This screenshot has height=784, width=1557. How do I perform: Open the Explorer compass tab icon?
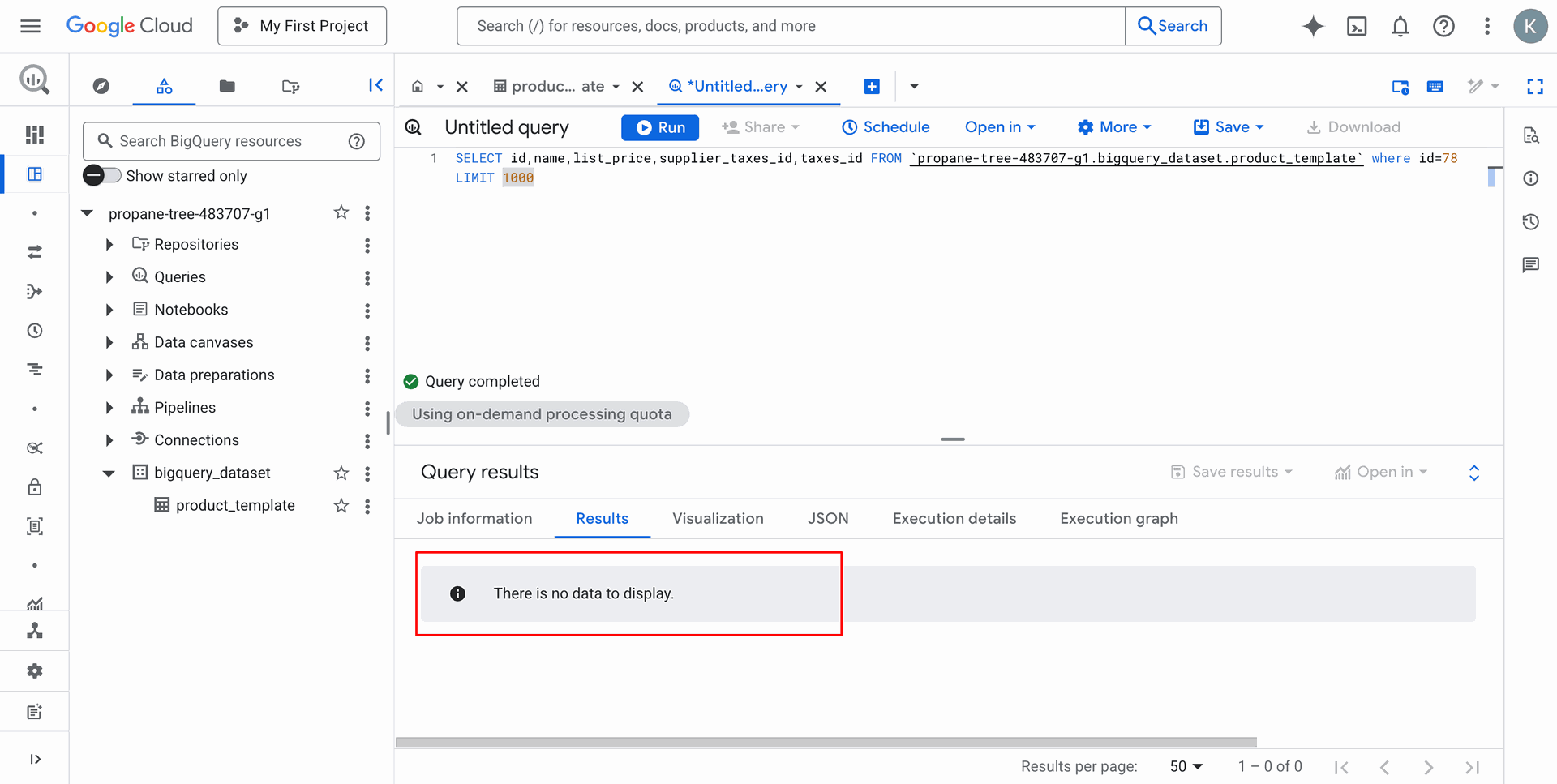pos(101,86)
